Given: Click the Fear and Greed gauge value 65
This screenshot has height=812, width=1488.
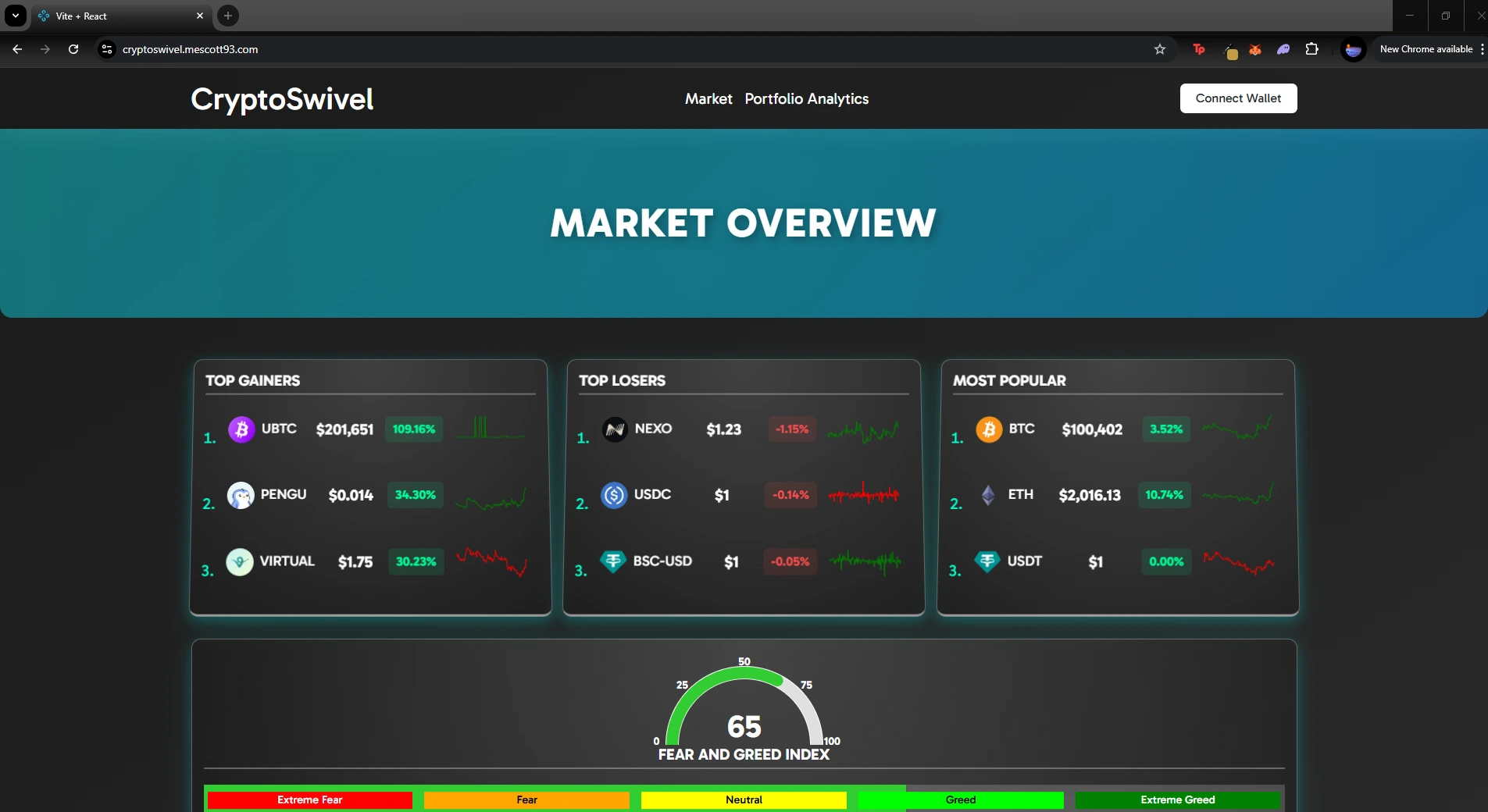Looking at the screenshot, I should 744,727.
